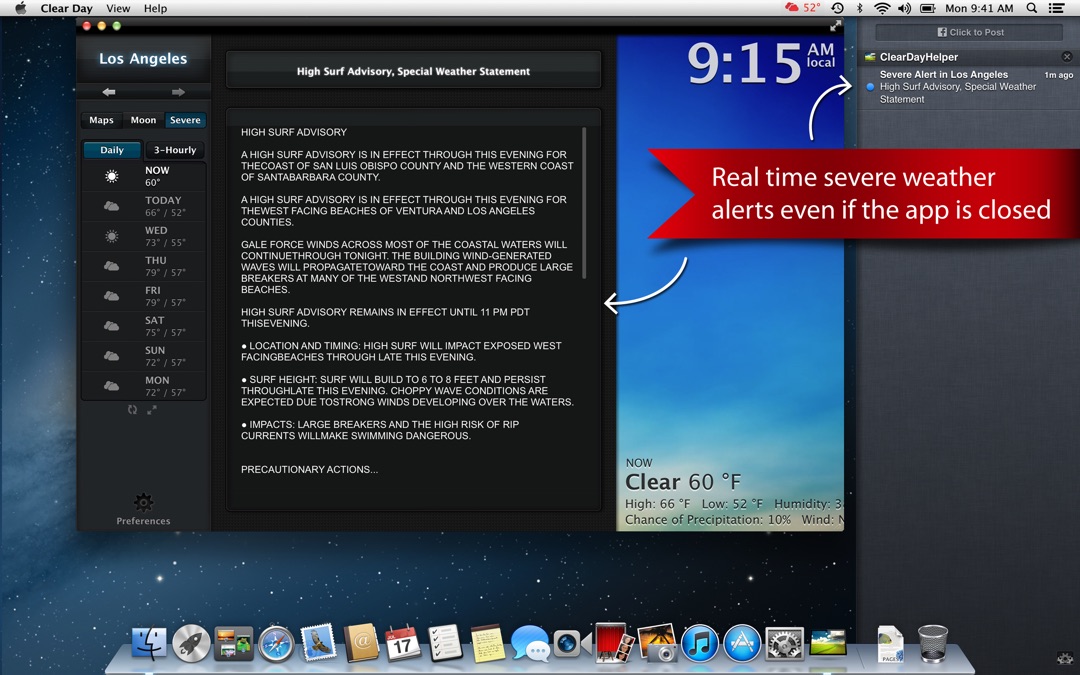Open Preferences gear icon

[x=143, y=502]
